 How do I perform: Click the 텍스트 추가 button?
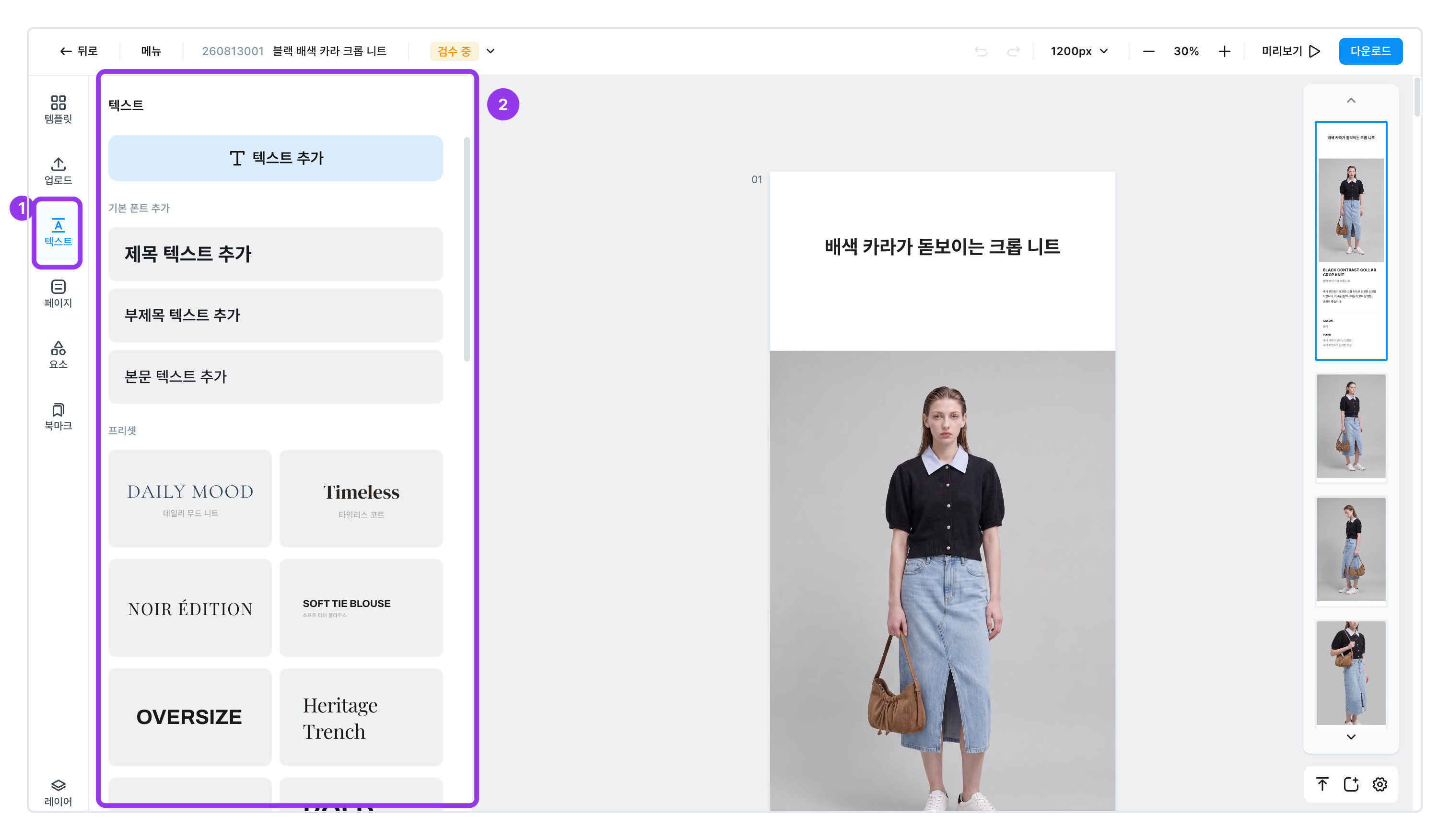(x=276, y=158)
